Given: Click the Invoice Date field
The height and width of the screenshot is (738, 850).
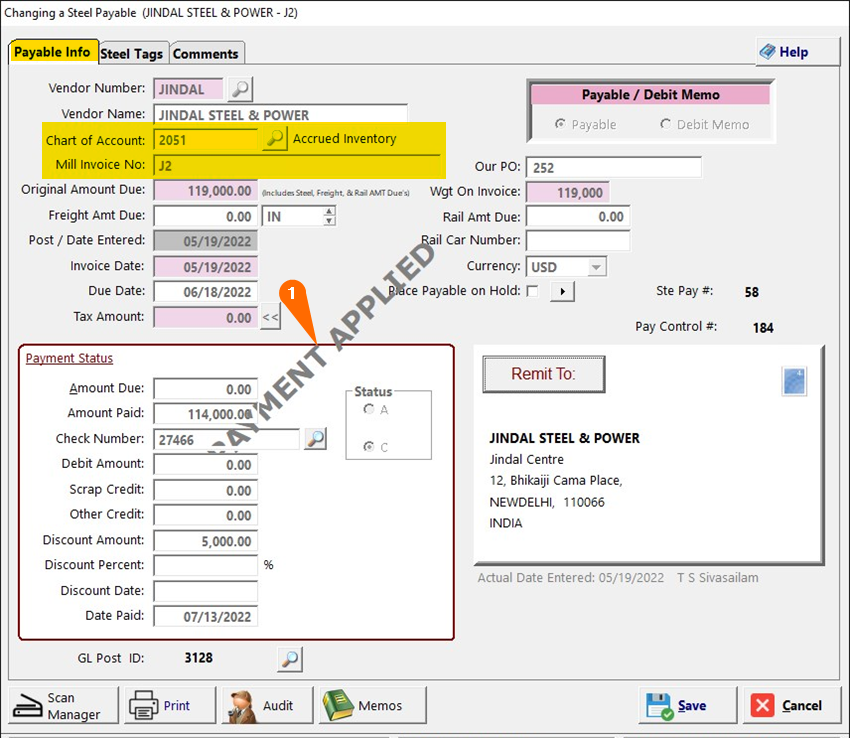Looking at the screenshot, I should 206,267.
